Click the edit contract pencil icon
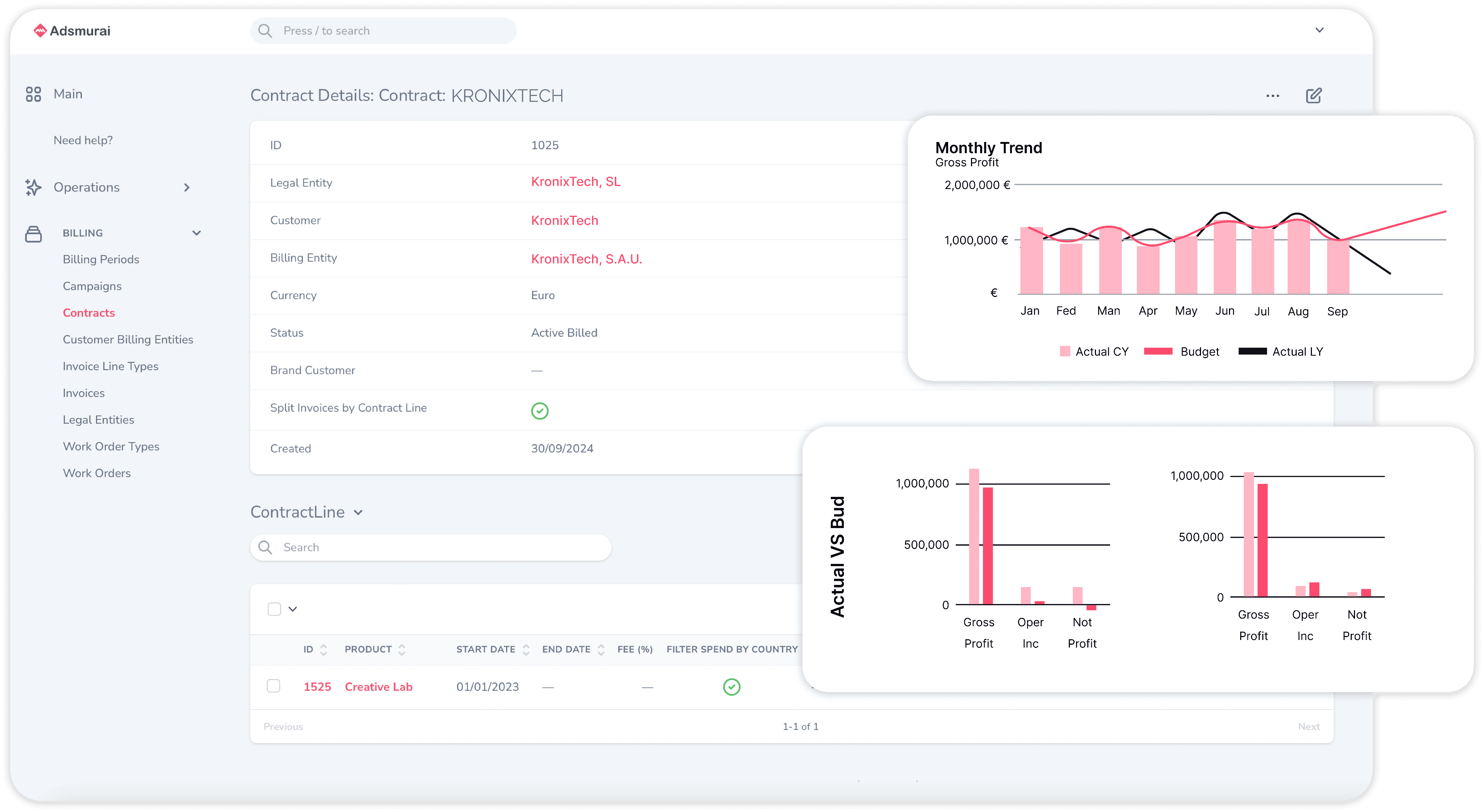This screenshot has height=812, width=1484. click(1314, 96)
